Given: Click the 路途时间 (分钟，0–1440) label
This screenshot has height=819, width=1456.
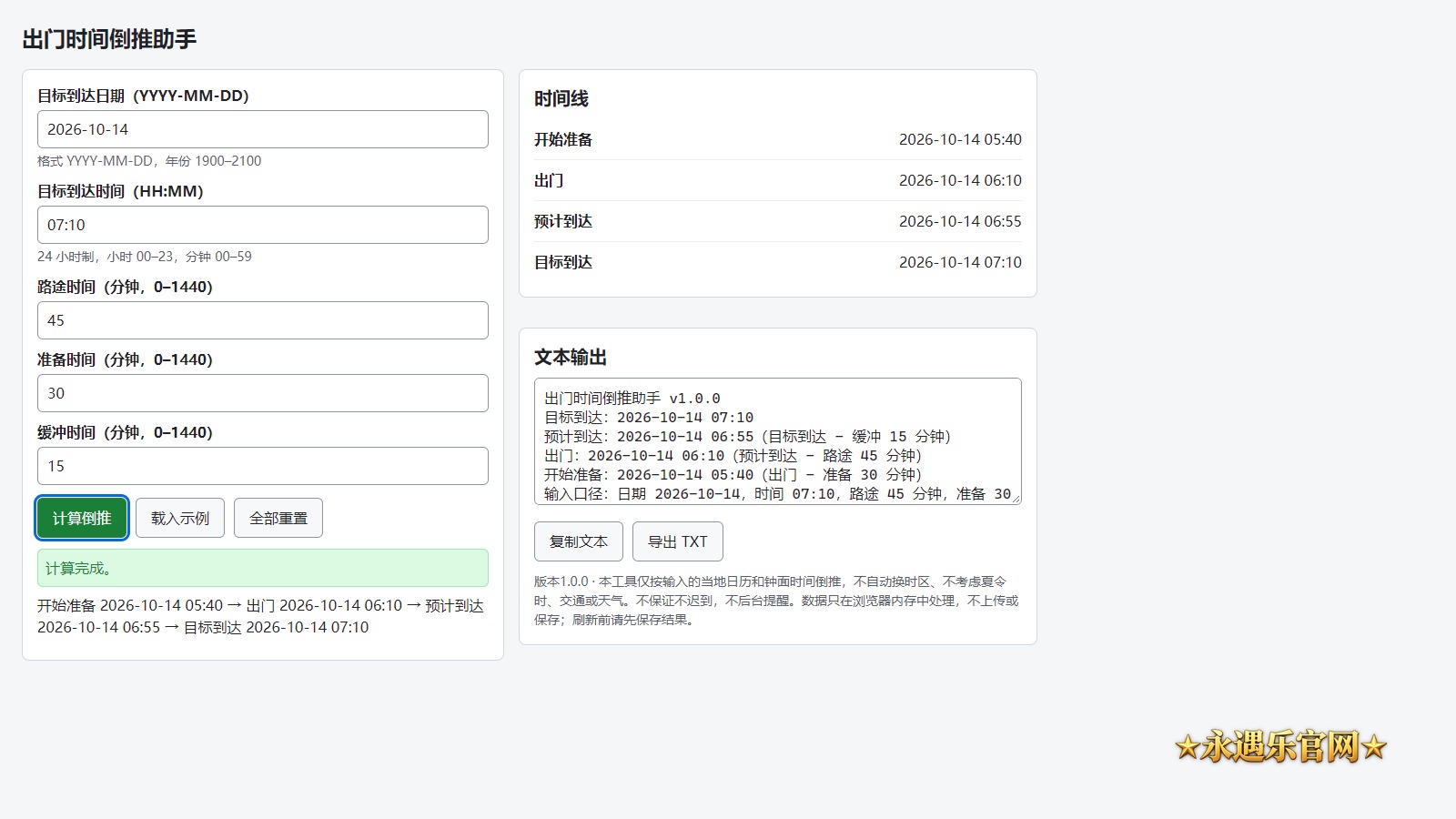Looking at the screenshot, I should click(125, 287).
